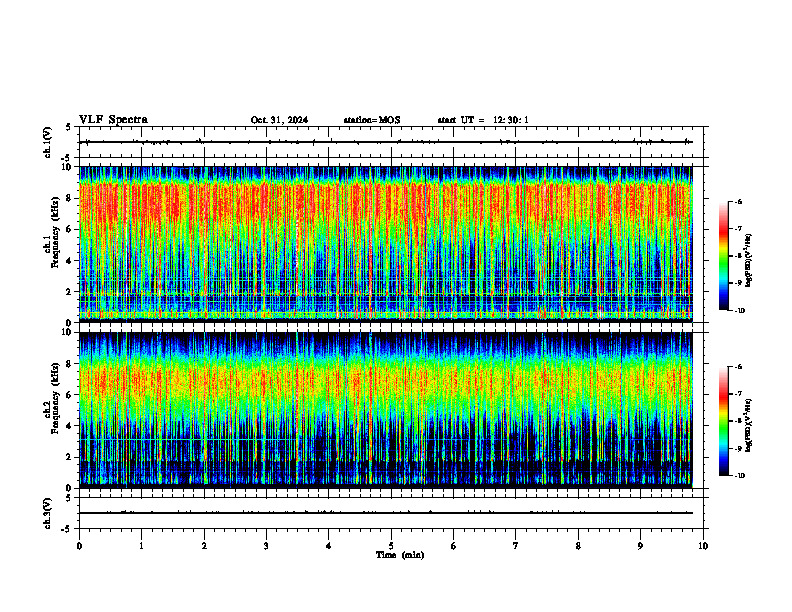Click the ch.1 frequency tick label "4"
Viewport: 792px width, 612px height.
coord(70,261)
